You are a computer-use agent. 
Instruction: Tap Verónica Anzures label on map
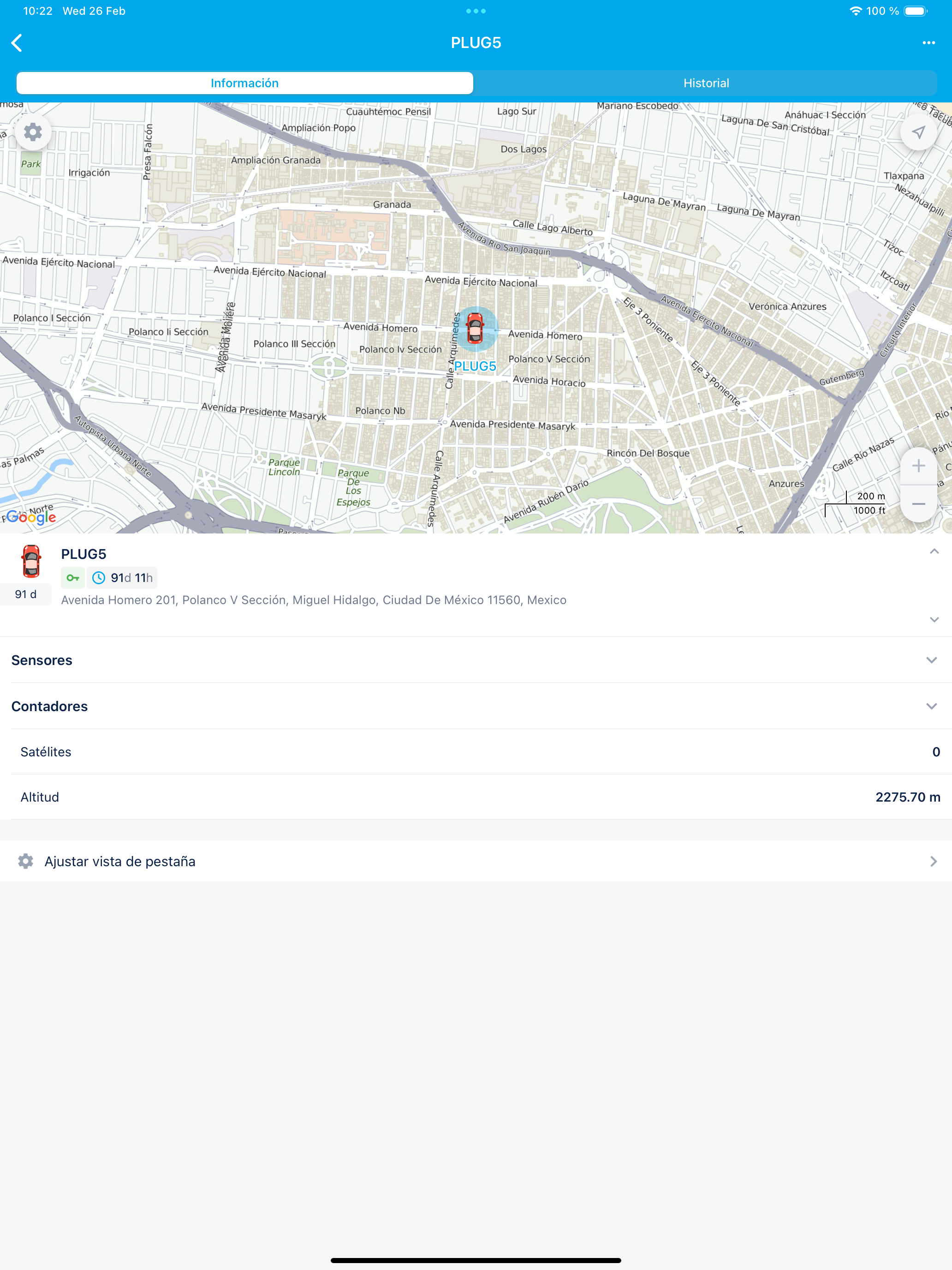[787, 306]
